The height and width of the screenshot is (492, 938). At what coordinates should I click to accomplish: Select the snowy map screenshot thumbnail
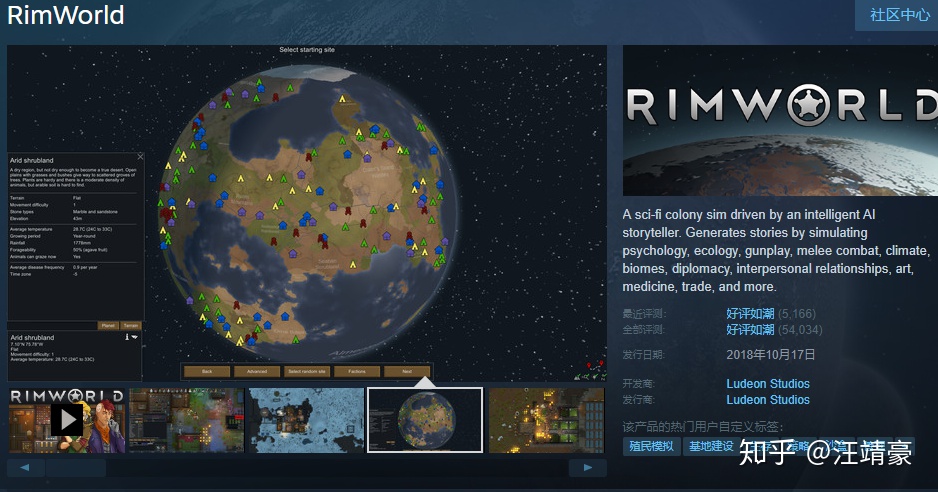pyautogui.click(x=306, y=420)
